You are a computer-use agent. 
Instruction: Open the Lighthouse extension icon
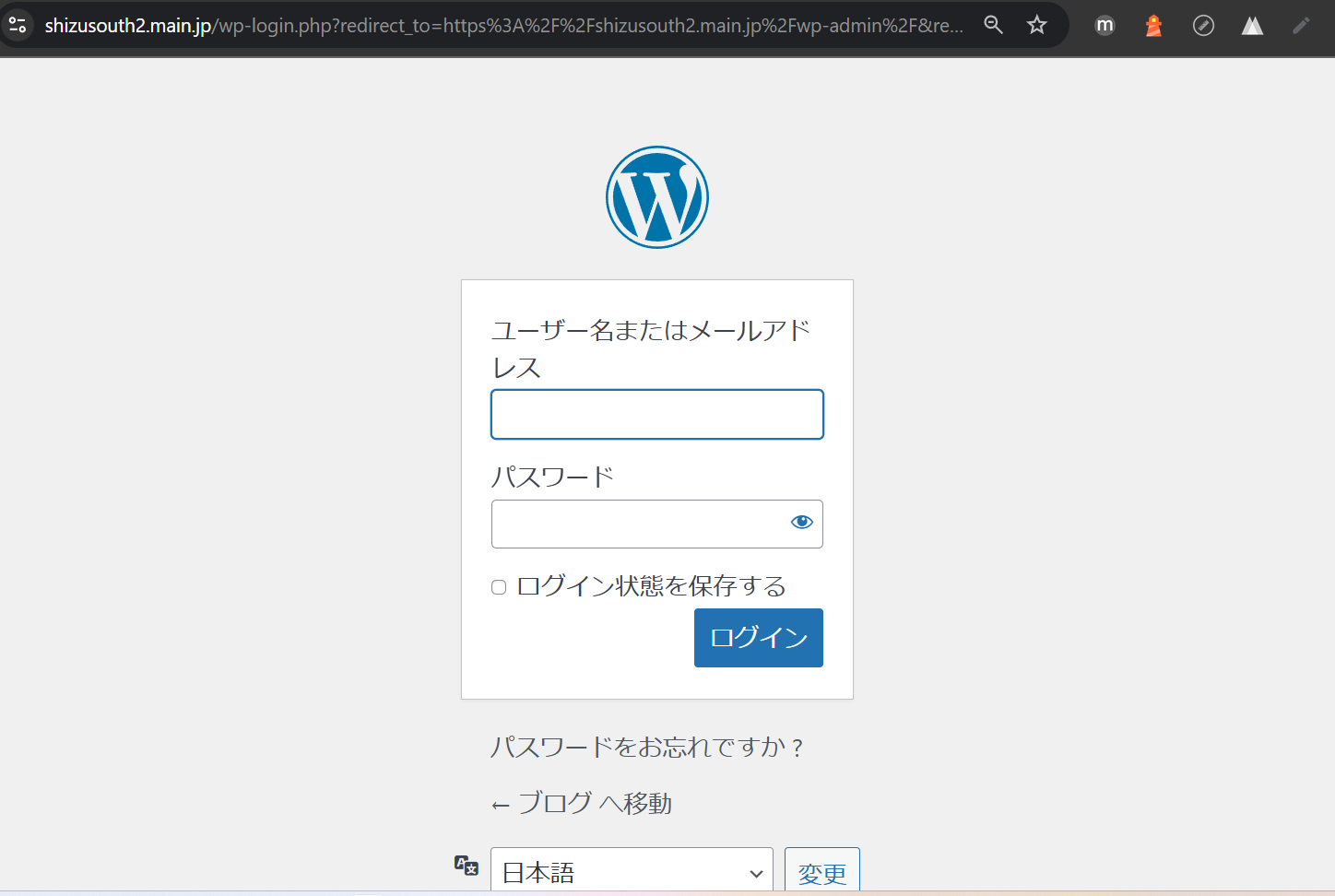click(1153, 26)
